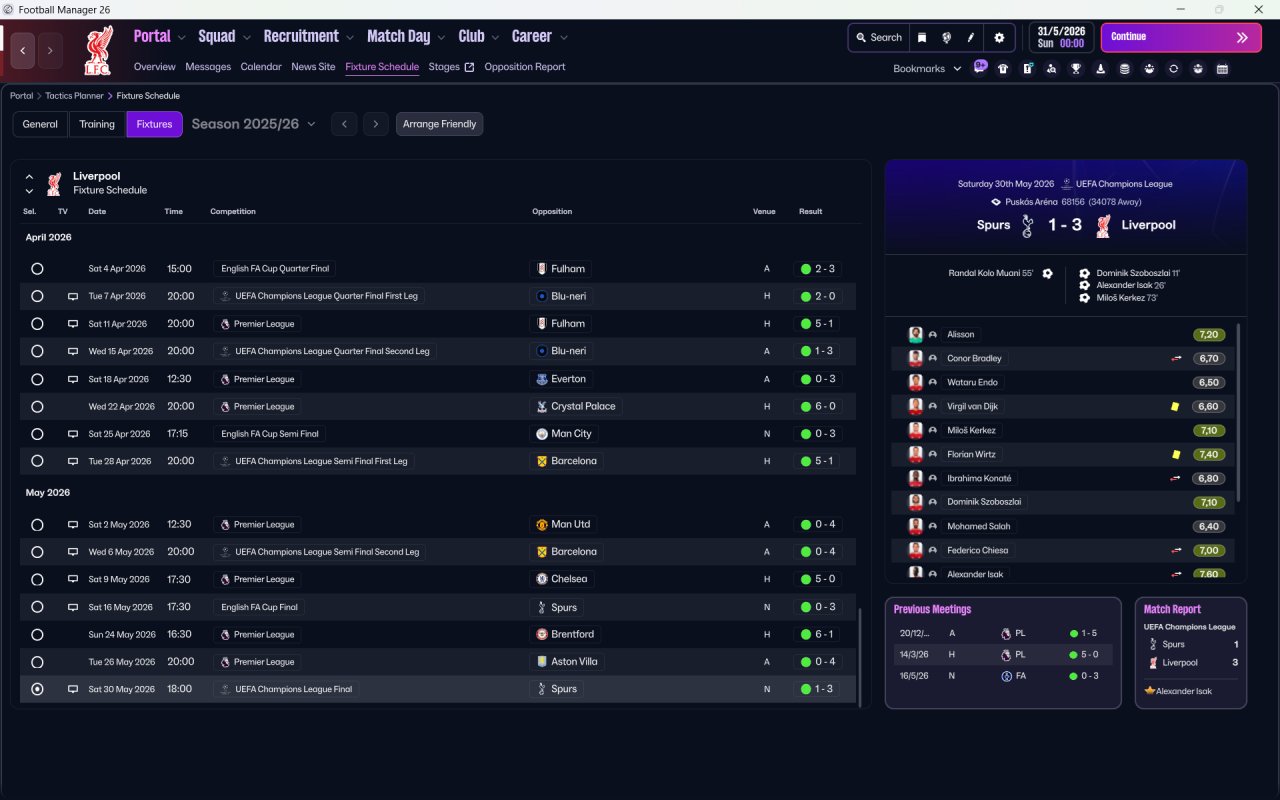1280x800 pixels.
Task: Open the training cone bookmark icon
Action: [x=1100, y=69]
